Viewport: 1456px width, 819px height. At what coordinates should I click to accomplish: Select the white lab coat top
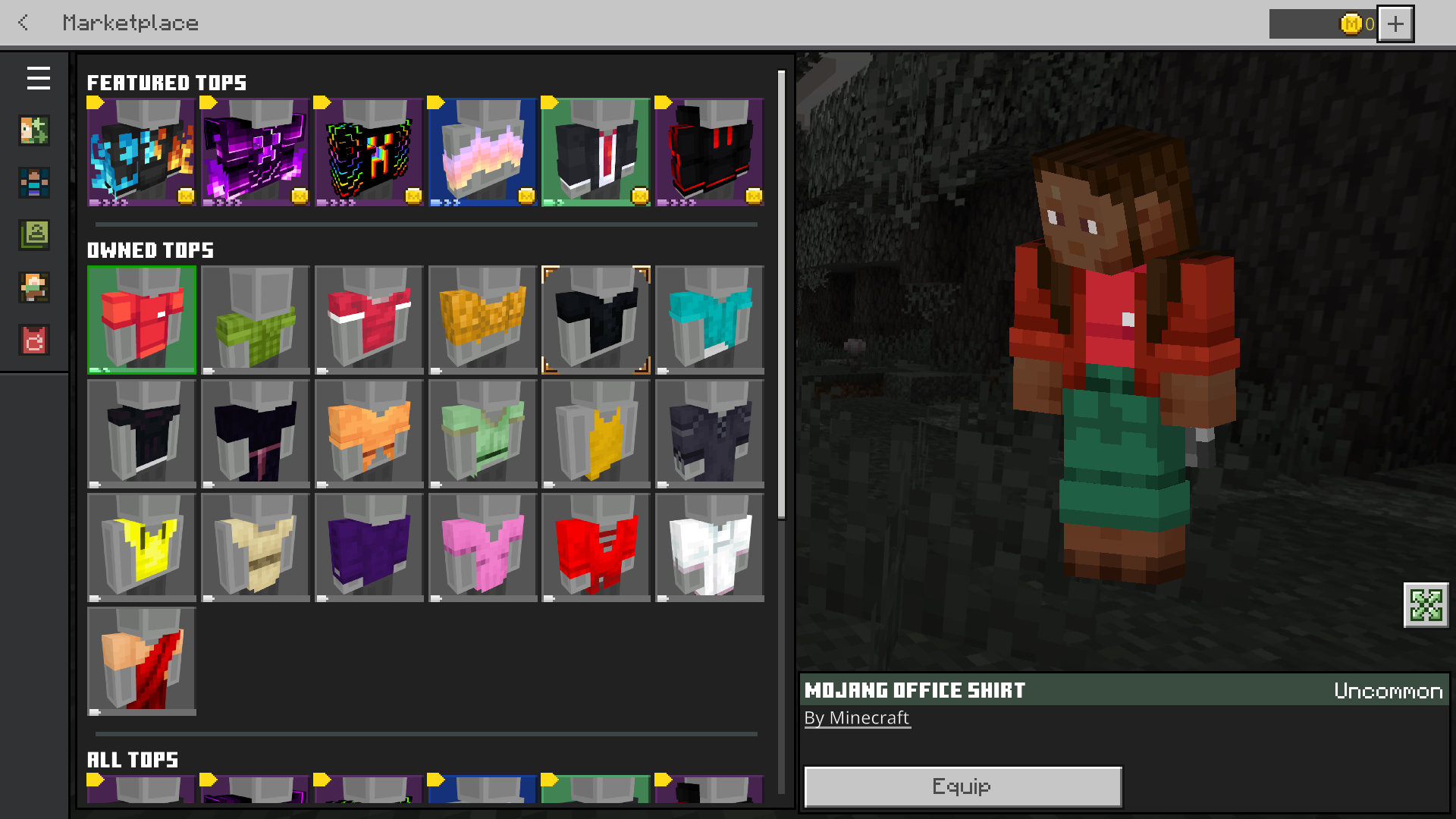[710, 548]
